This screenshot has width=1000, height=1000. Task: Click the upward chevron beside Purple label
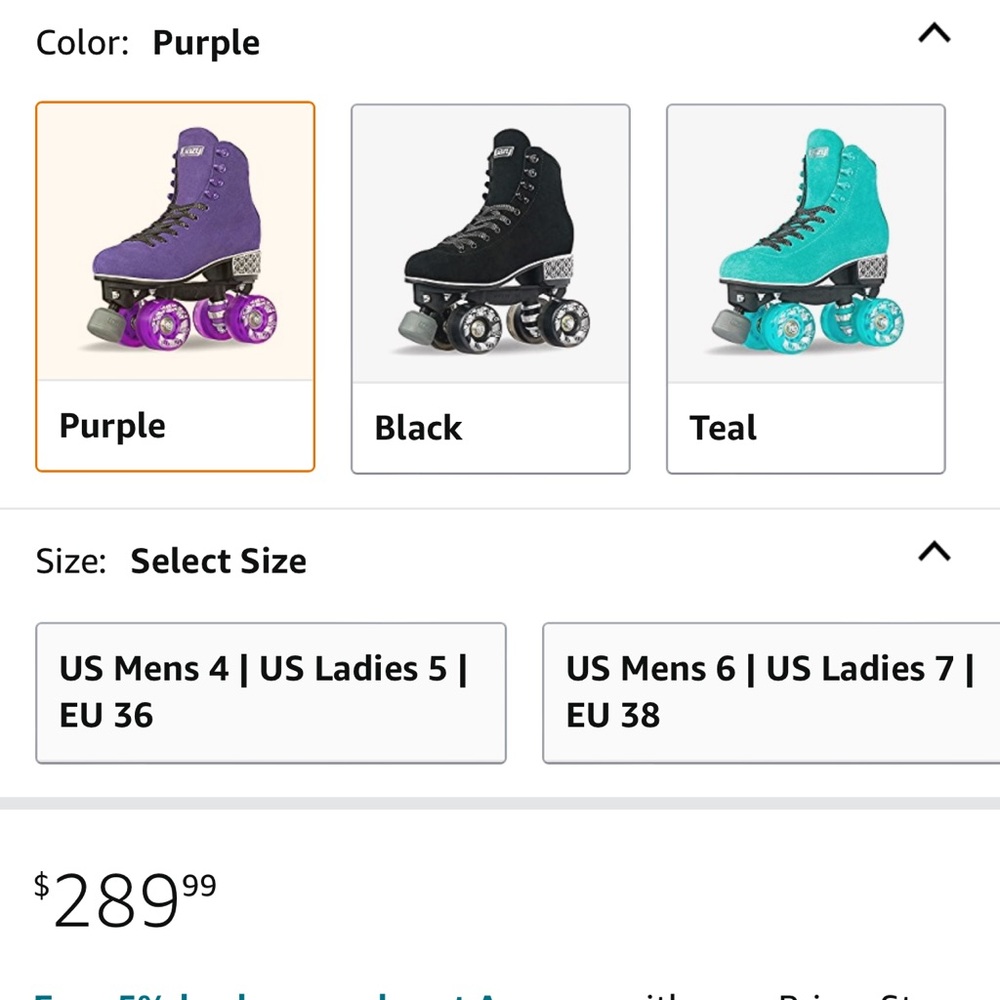933,34
